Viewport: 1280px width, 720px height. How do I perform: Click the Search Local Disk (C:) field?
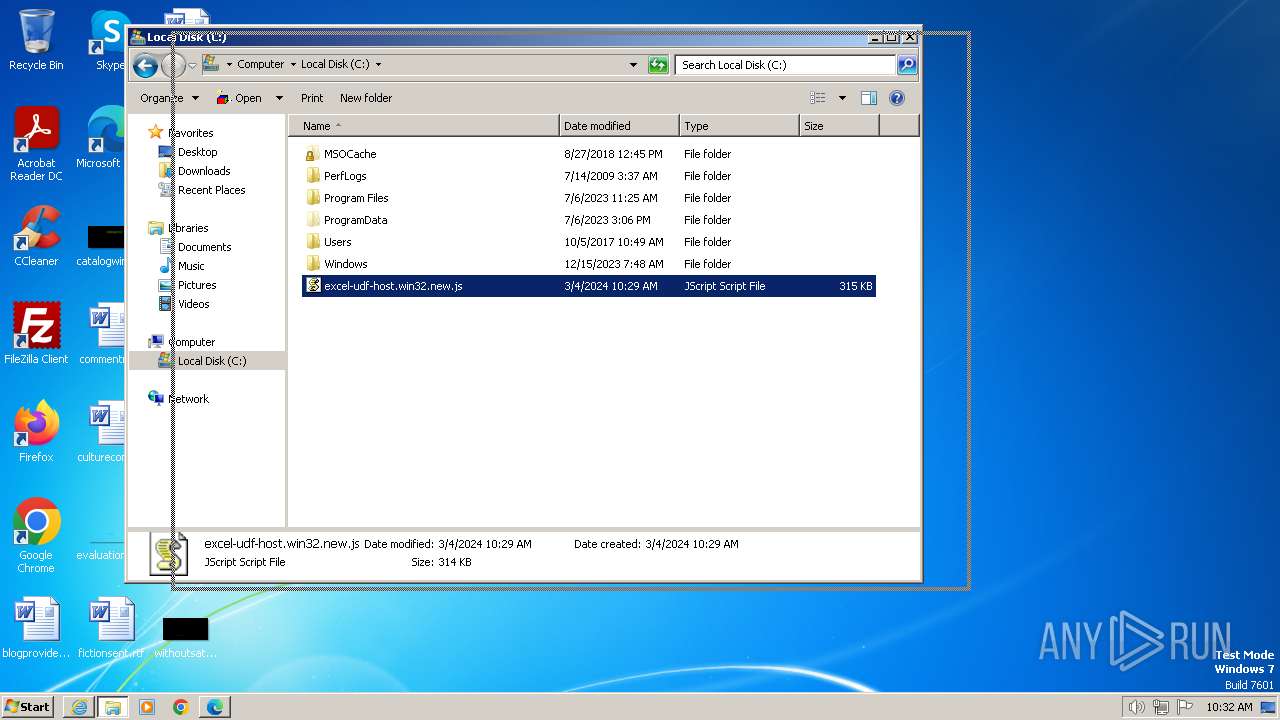785,65
